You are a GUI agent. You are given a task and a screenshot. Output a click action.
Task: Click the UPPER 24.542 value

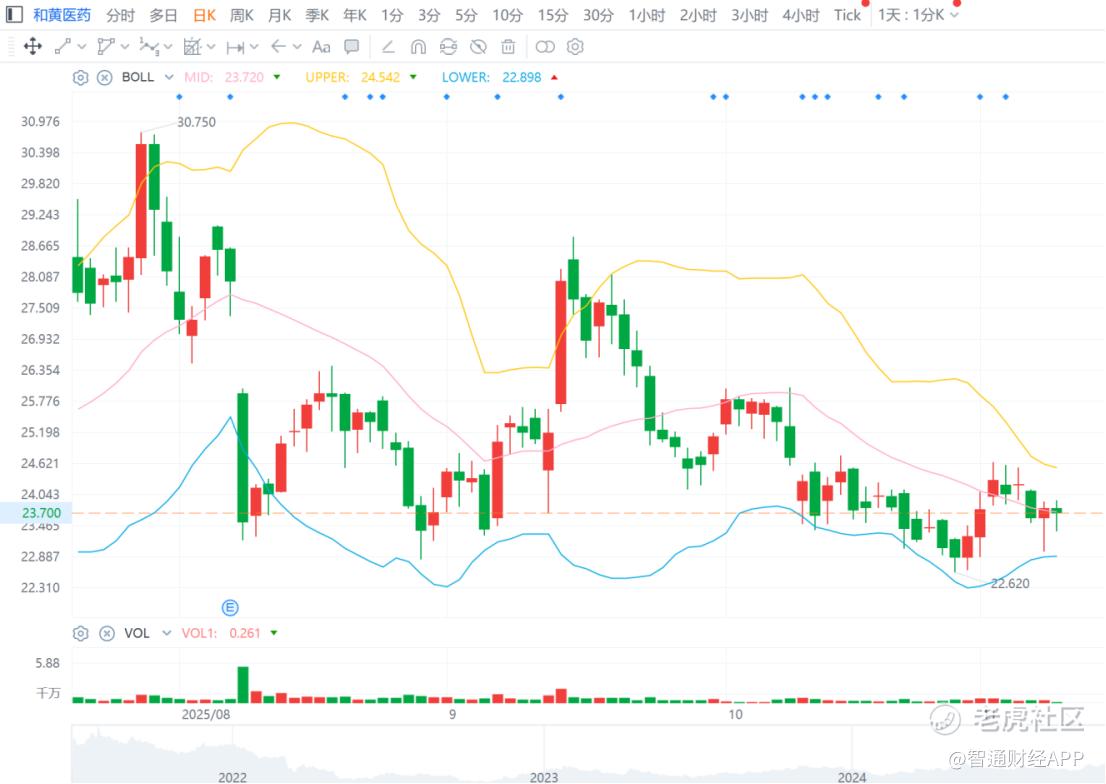(380, 78)
